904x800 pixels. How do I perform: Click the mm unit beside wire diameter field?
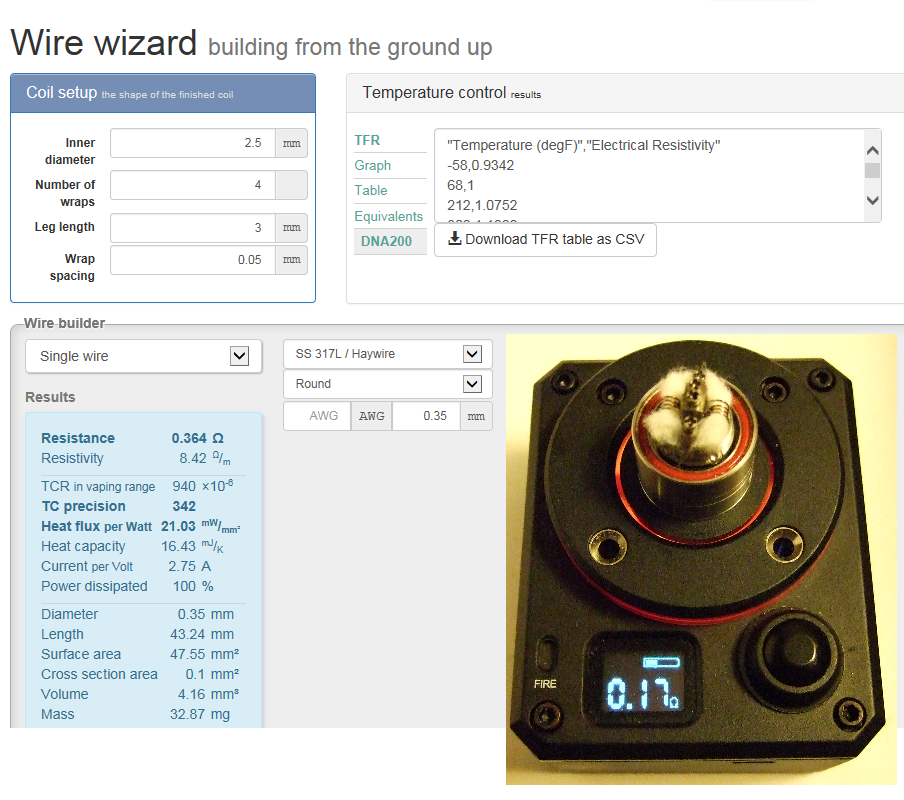pos(476,416)
